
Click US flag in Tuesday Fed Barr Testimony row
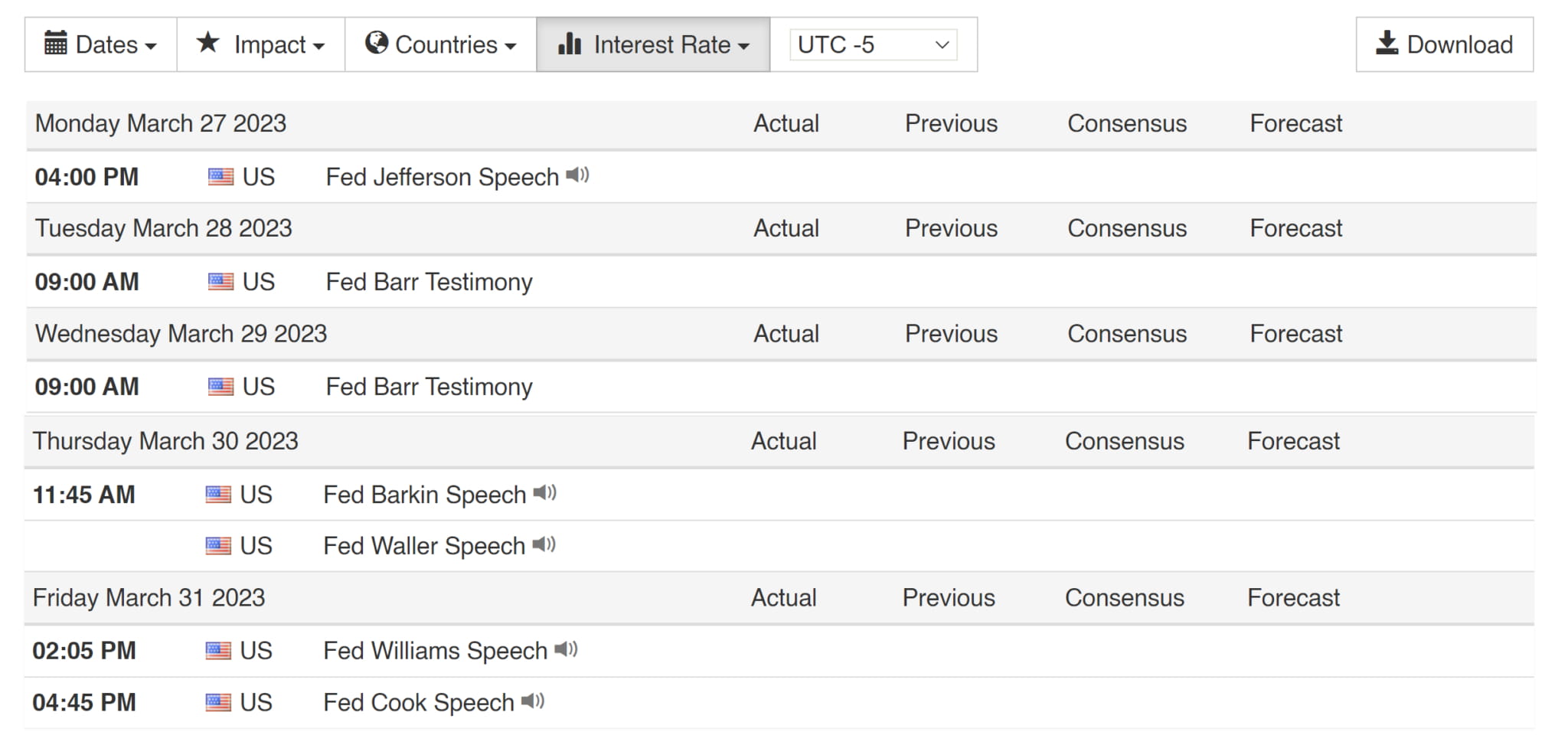click(x=220, y=282)
